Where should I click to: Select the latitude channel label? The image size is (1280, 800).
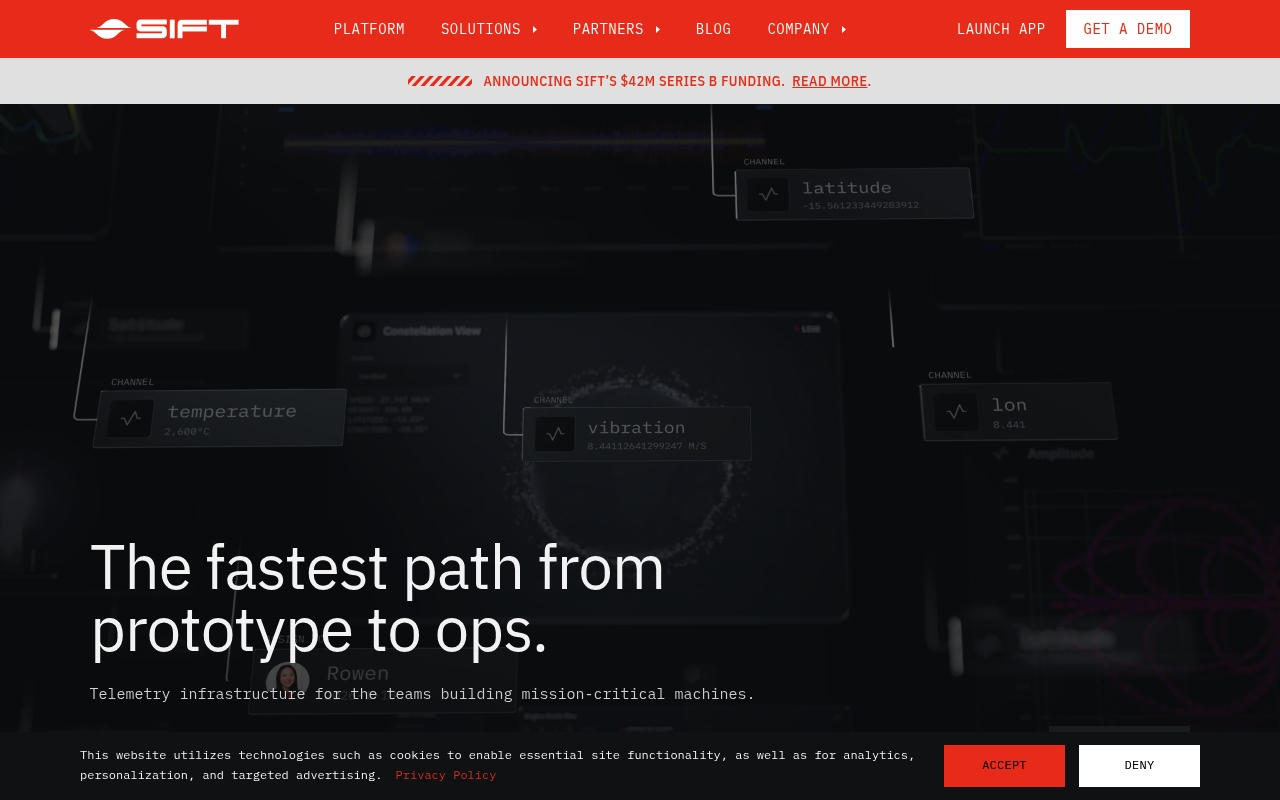coord(846,187)
